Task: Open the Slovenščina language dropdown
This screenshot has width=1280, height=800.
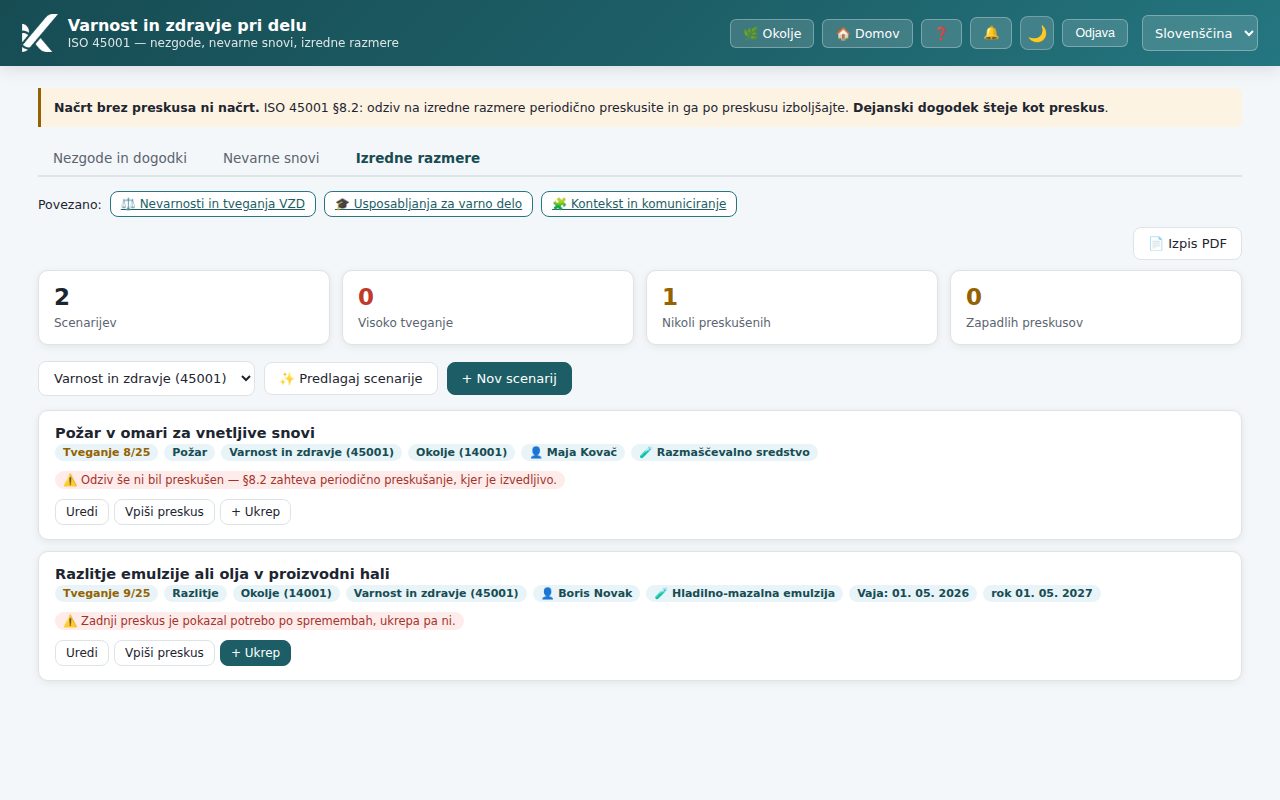Action: [1200, 33]
